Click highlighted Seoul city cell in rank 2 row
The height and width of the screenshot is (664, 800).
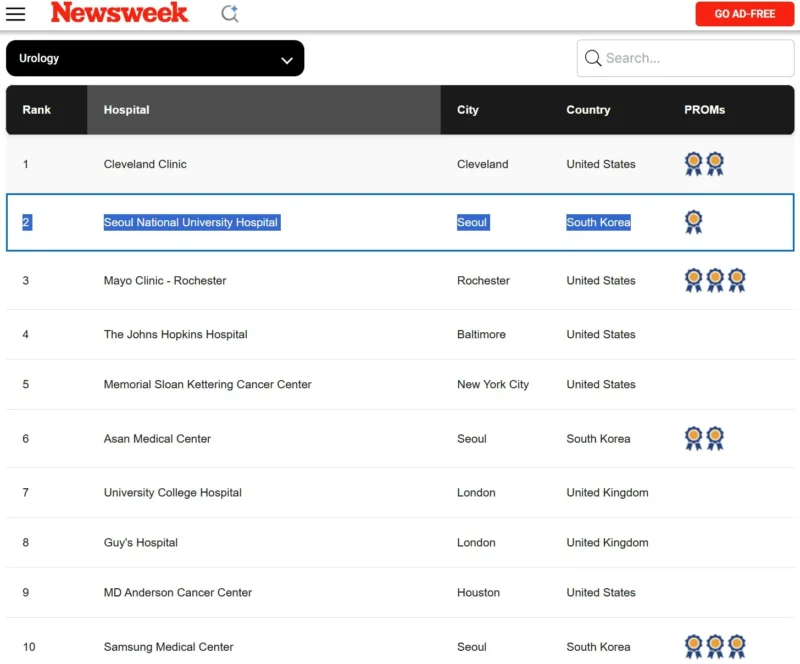(473, 223)
